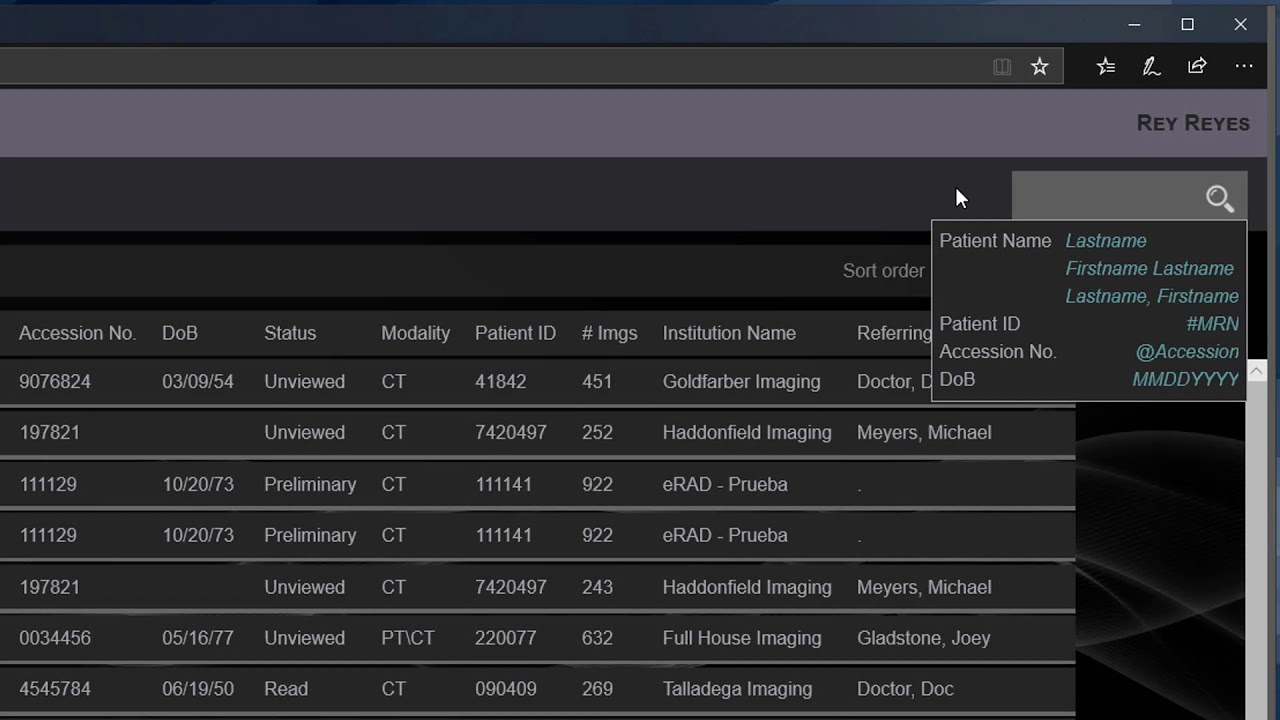Image resolution: width=1280 pixels, height=720 pixels.
Task: Click Talladega Imaging institution cell
Action: (737, 689)
